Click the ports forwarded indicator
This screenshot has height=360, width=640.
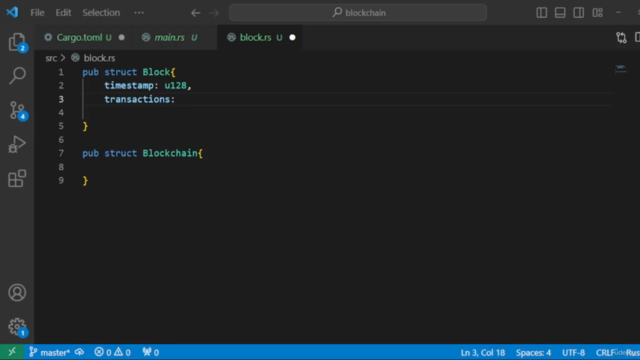[x=151, y=352]
